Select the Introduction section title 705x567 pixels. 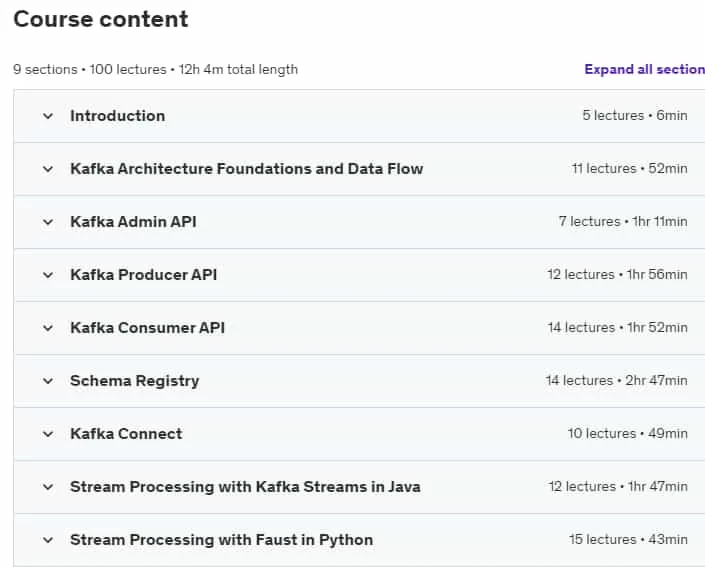coord(118,116)
